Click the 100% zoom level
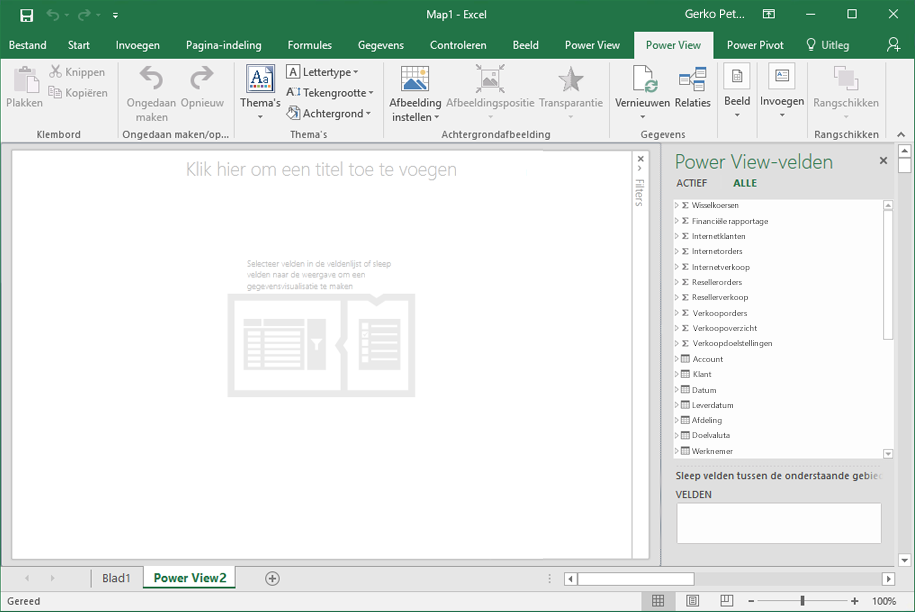The height and width of the screenshot is (612, 915). click(883, 601)
